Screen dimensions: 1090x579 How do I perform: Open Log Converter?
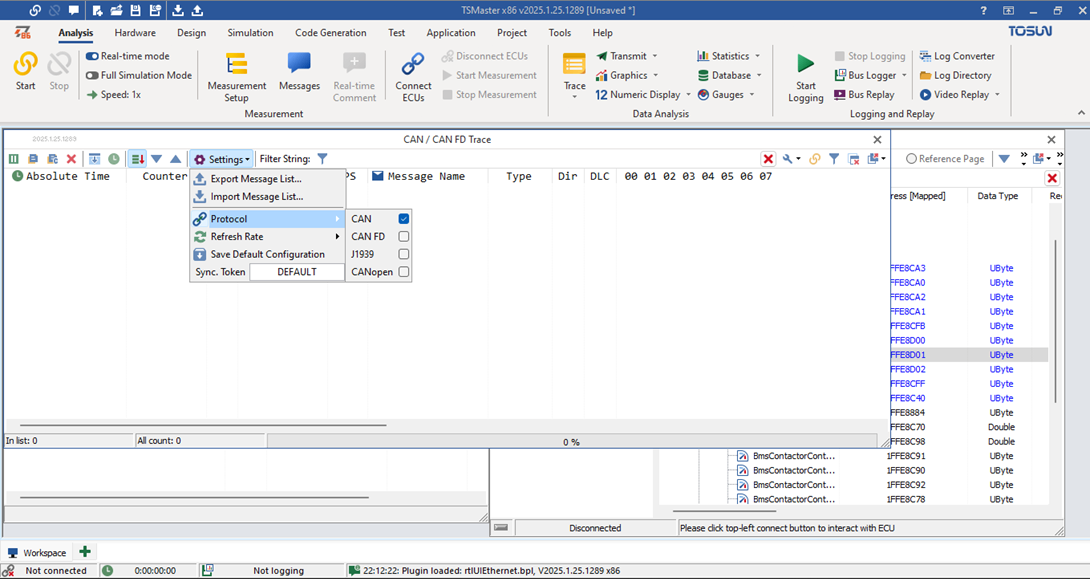(957, 56)
